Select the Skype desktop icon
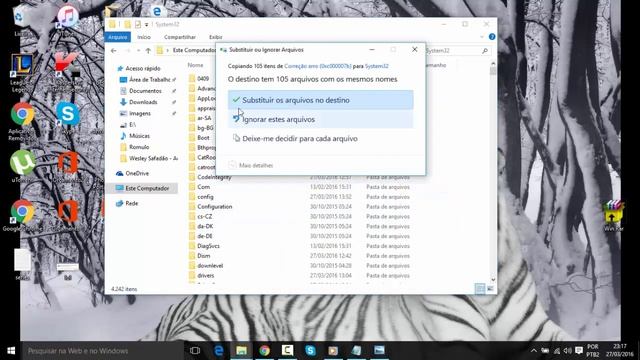Screen dimensions: 640x360 [x=68, y=117]
